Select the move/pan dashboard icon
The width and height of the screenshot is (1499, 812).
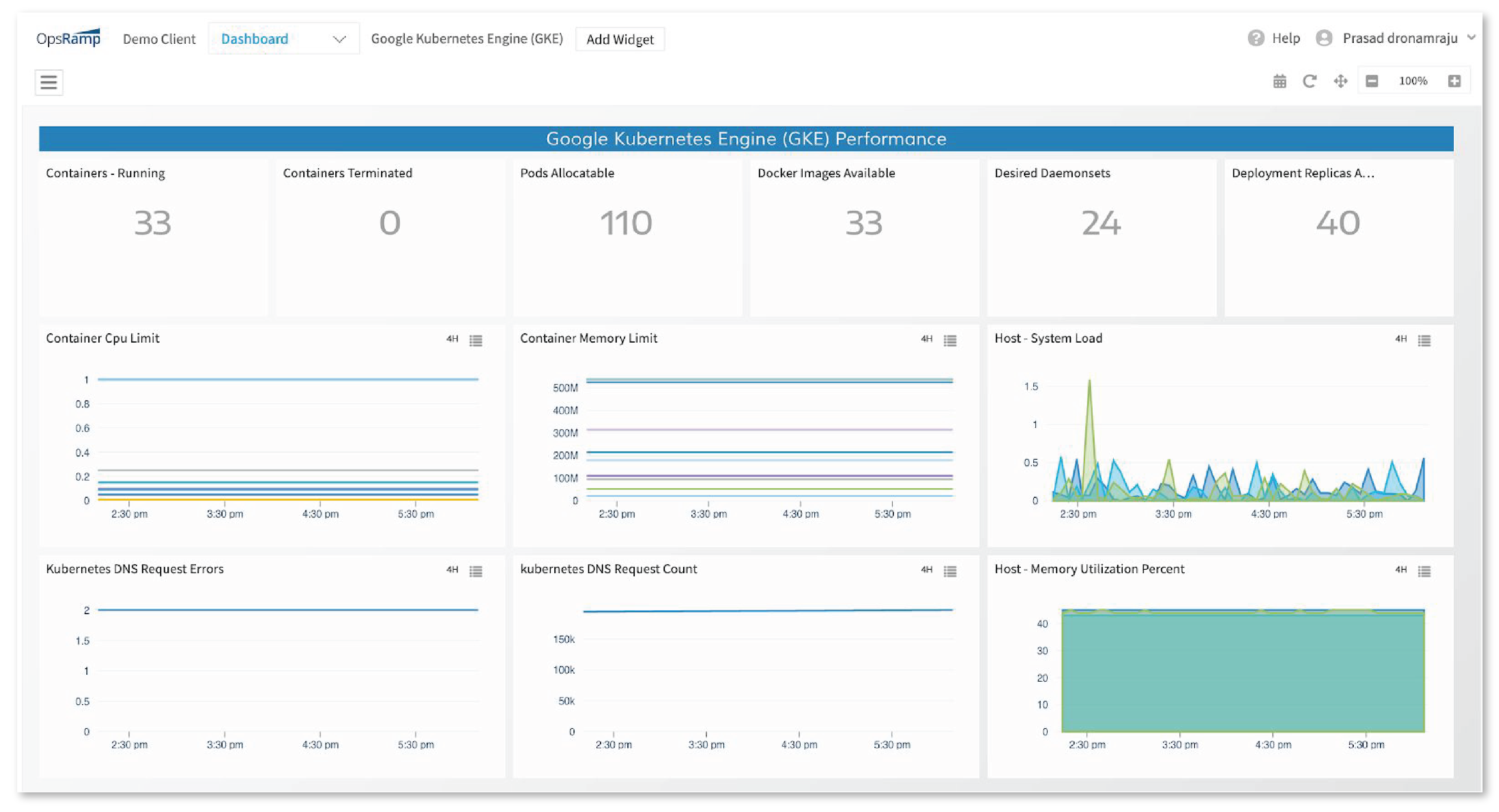(x=1340, y=81)
